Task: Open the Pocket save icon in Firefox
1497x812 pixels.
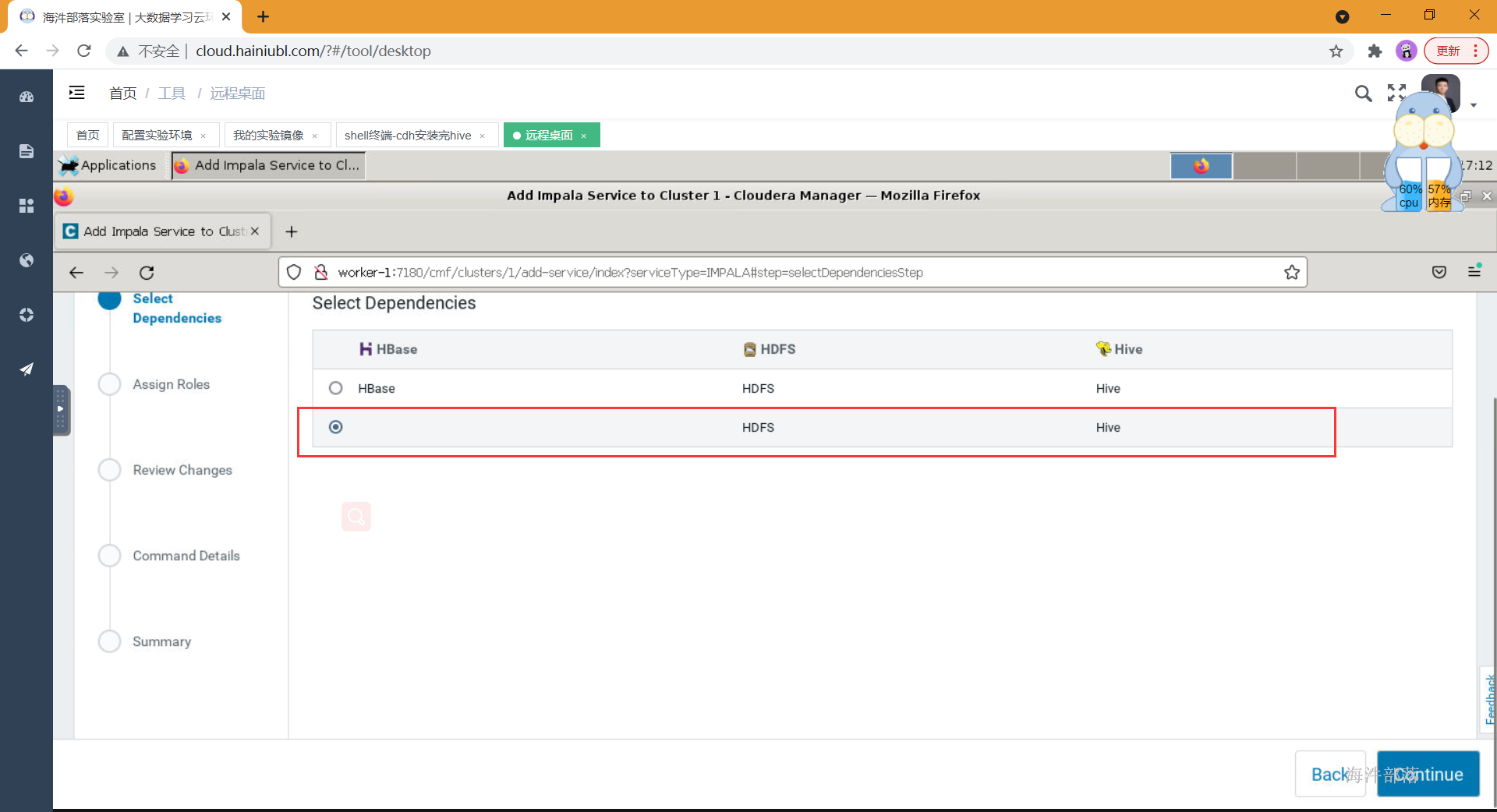Action: [1439, 272]
